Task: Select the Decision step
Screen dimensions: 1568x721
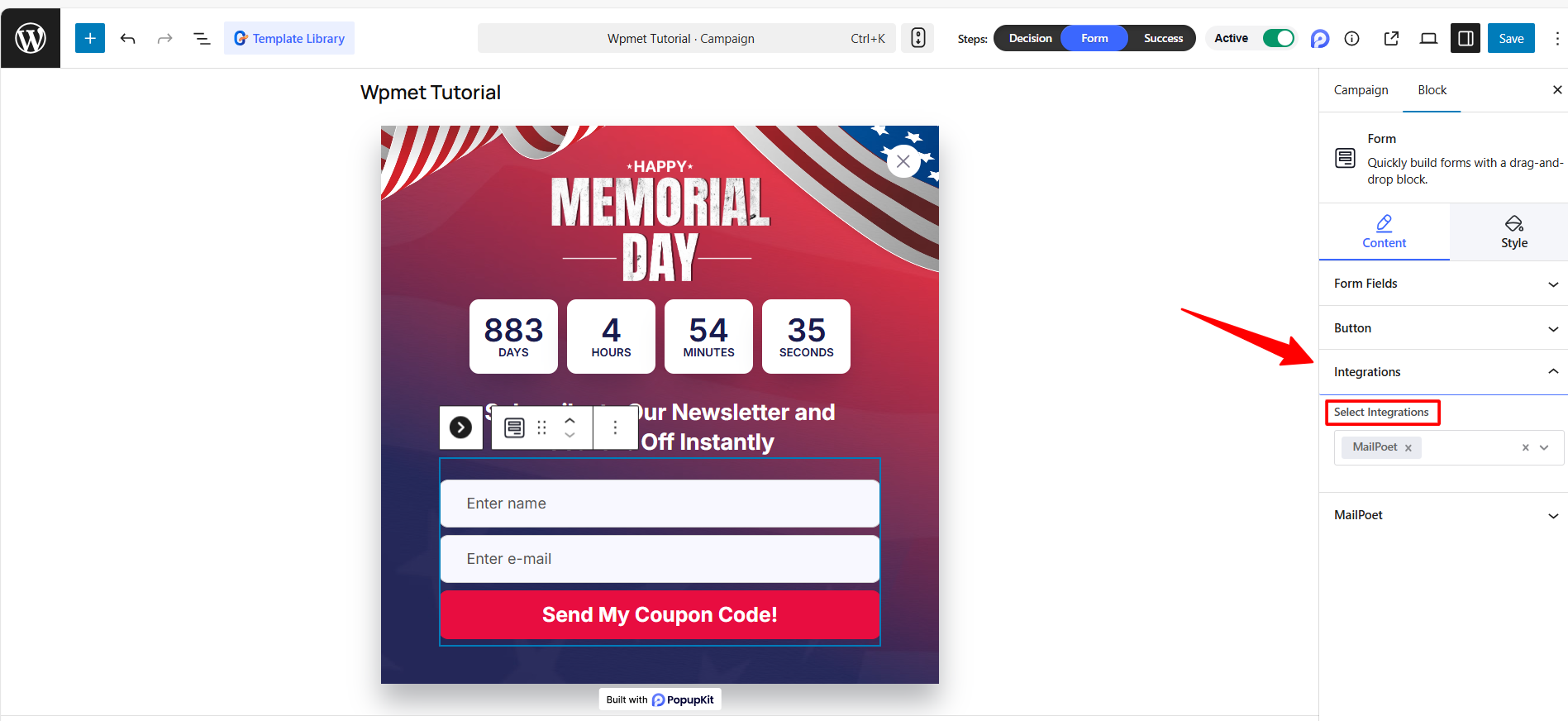Action: tap(1030, 38)
